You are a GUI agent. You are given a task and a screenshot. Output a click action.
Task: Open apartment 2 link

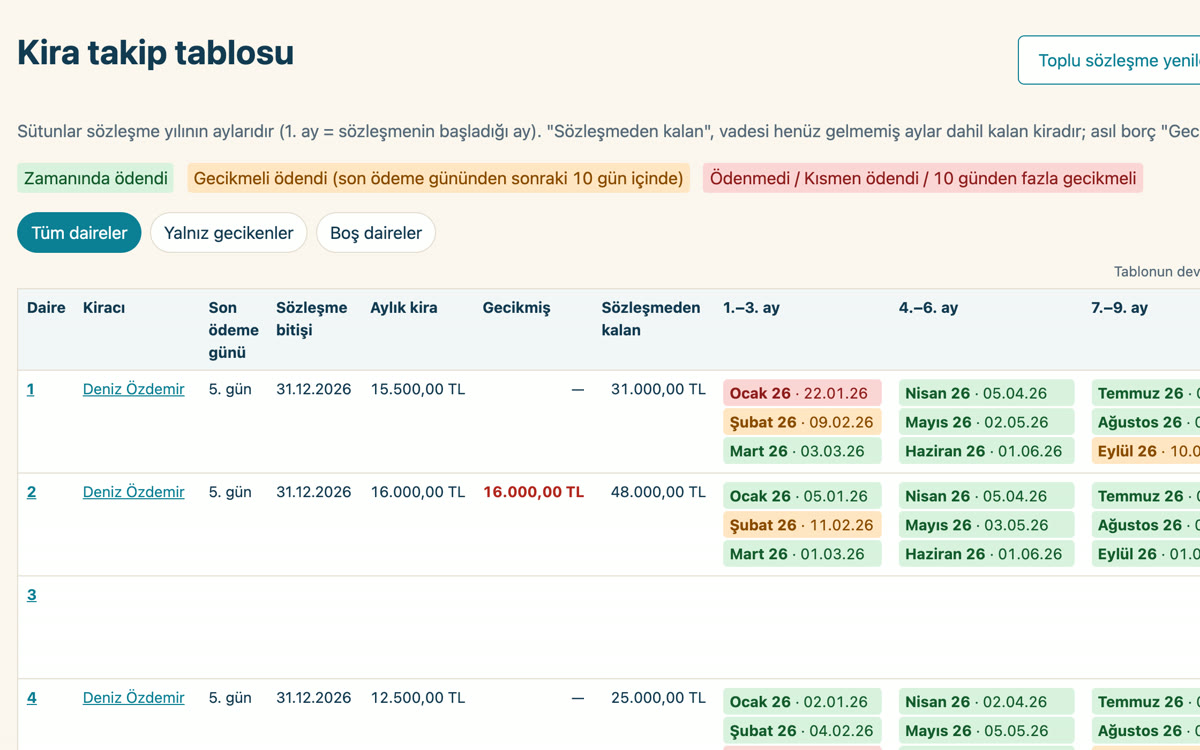click(31, 492)
